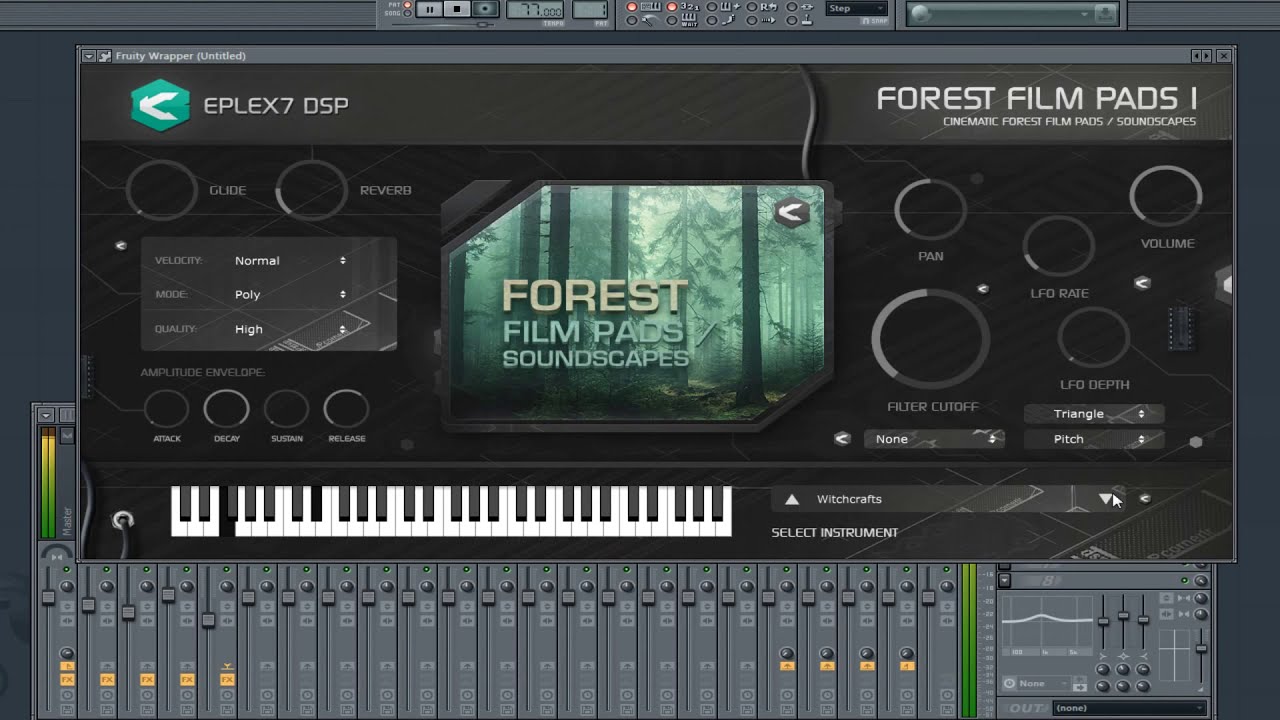Click the Forest Film Pads artwork
The height and width of the screenshot is (720, 1280).
(x=636, y=305)
